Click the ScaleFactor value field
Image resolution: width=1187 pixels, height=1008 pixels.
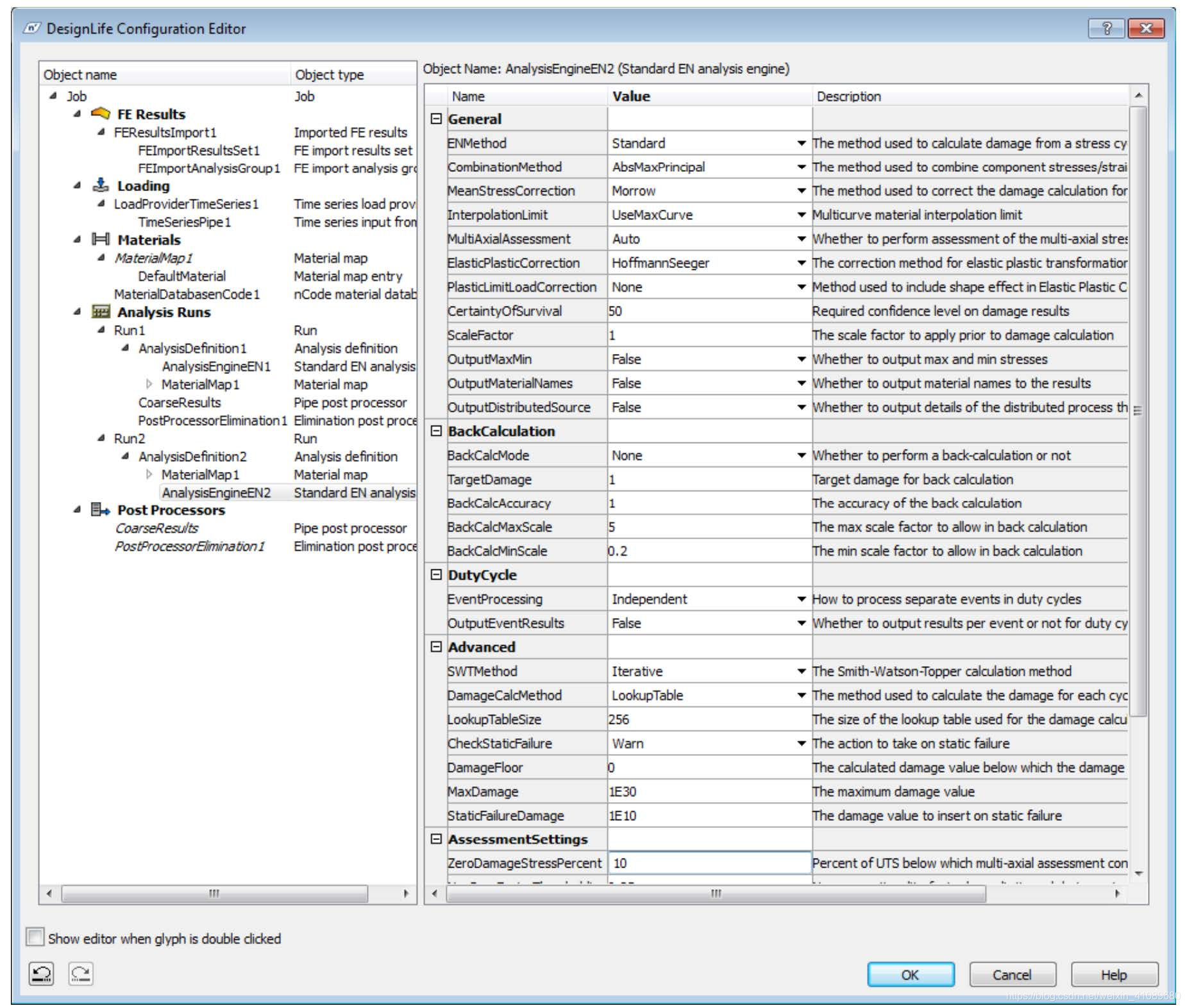(x=710, y=335)
